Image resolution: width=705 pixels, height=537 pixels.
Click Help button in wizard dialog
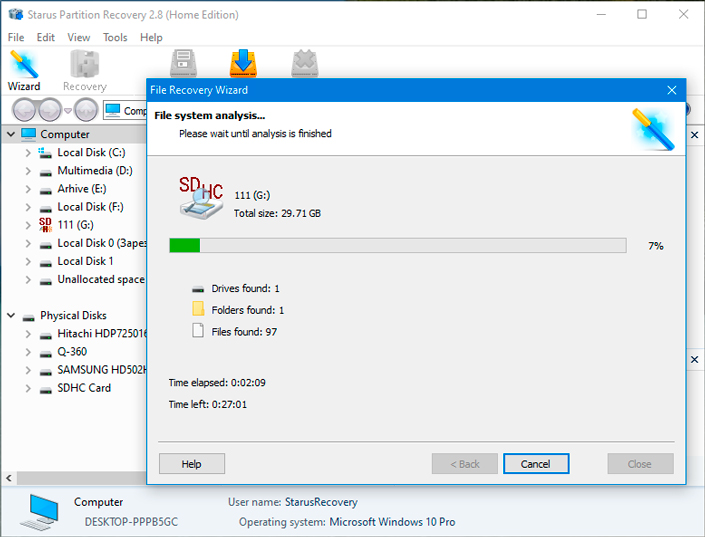click(192, 464)
